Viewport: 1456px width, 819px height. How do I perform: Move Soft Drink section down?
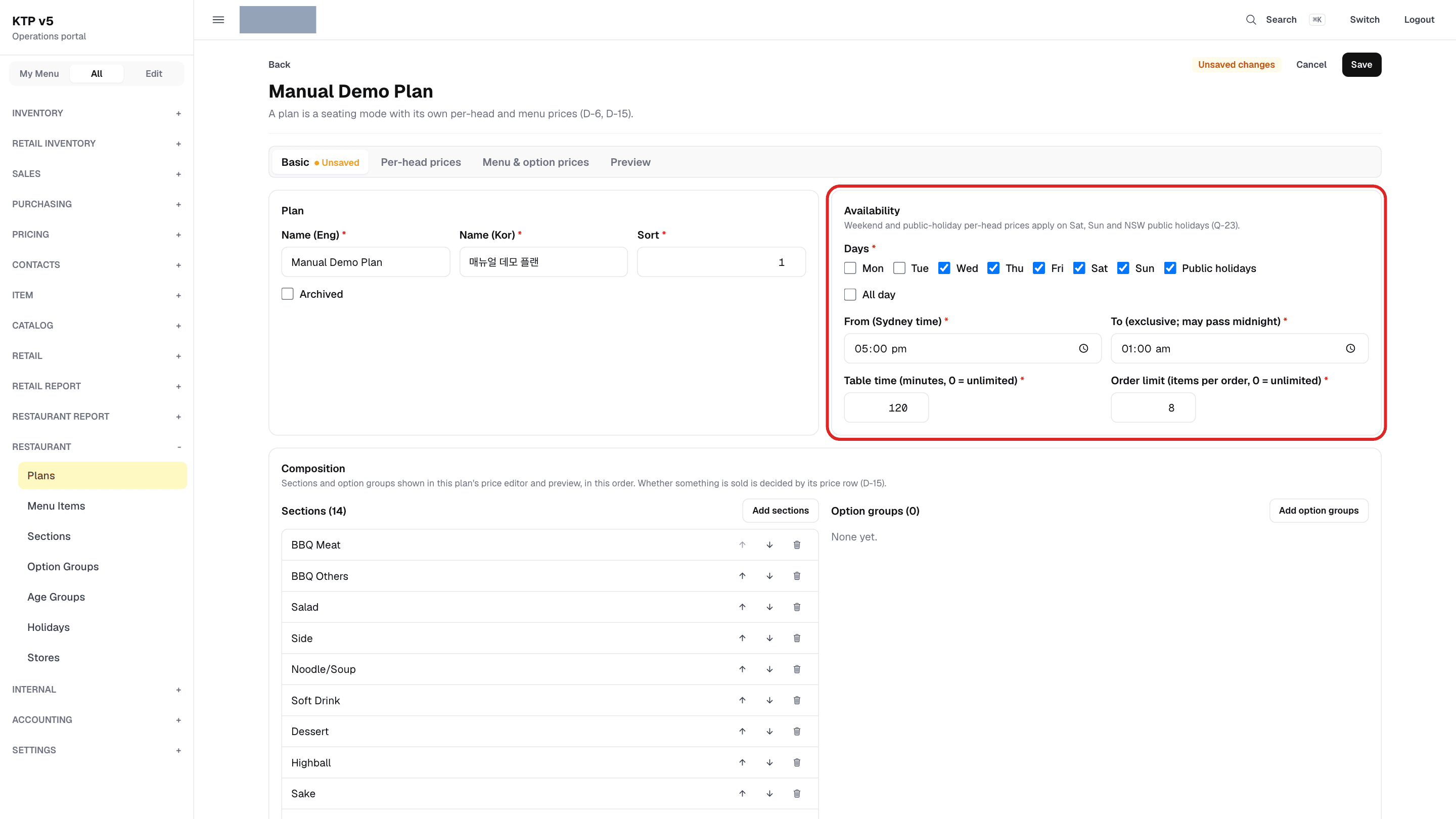(769, 700)
